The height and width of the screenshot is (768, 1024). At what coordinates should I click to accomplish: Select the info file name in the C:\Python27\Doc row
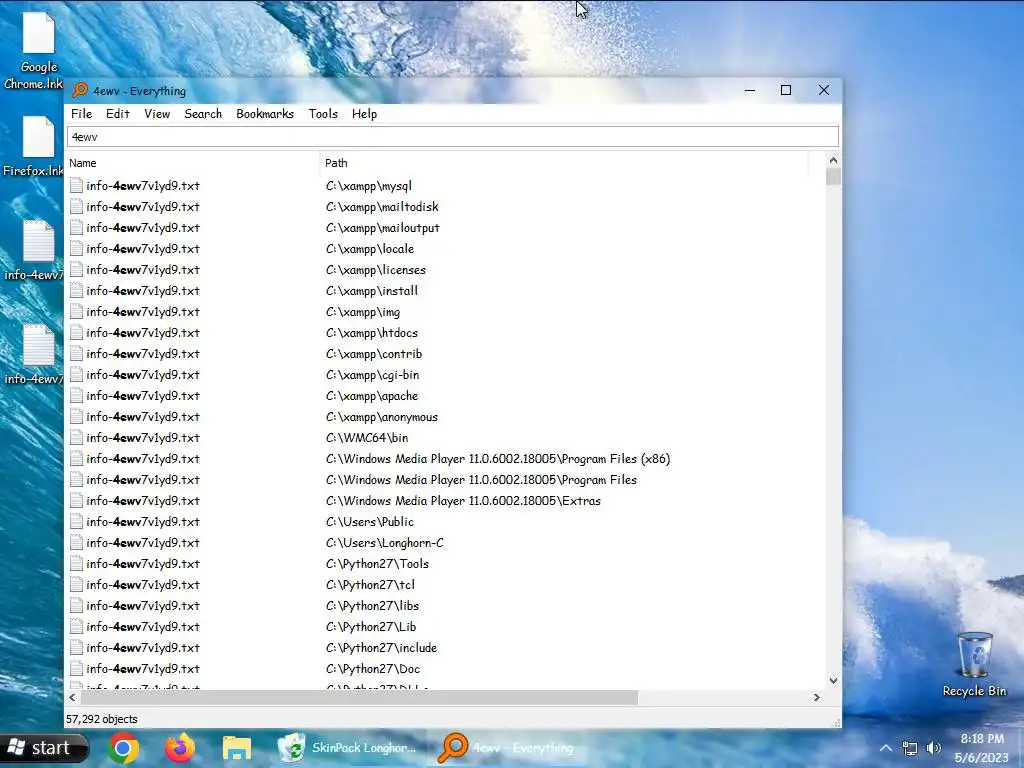point(143,669)
